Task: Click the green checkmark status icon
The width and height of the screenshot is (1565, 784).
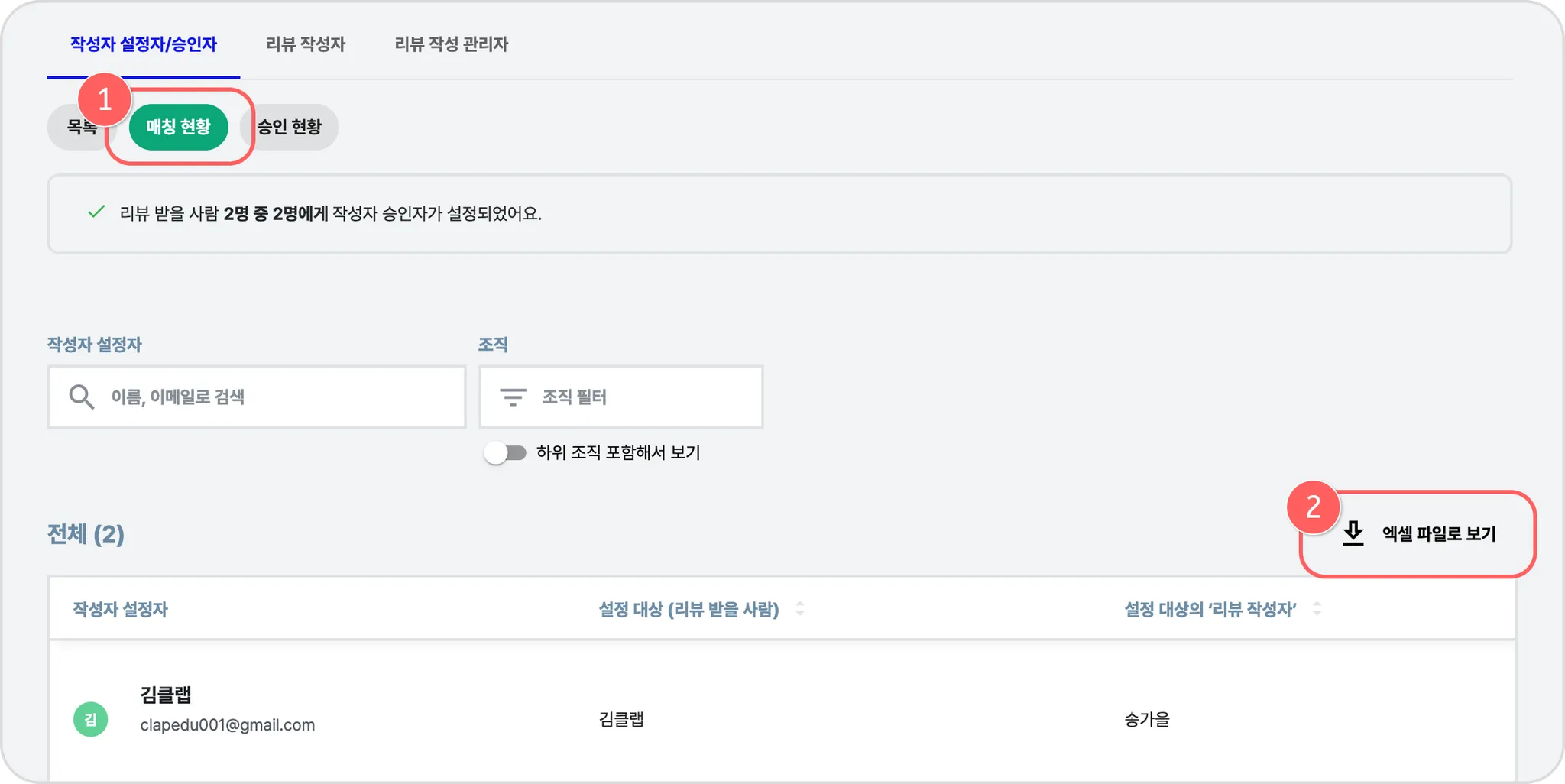Action: click(x=96, y=212)
